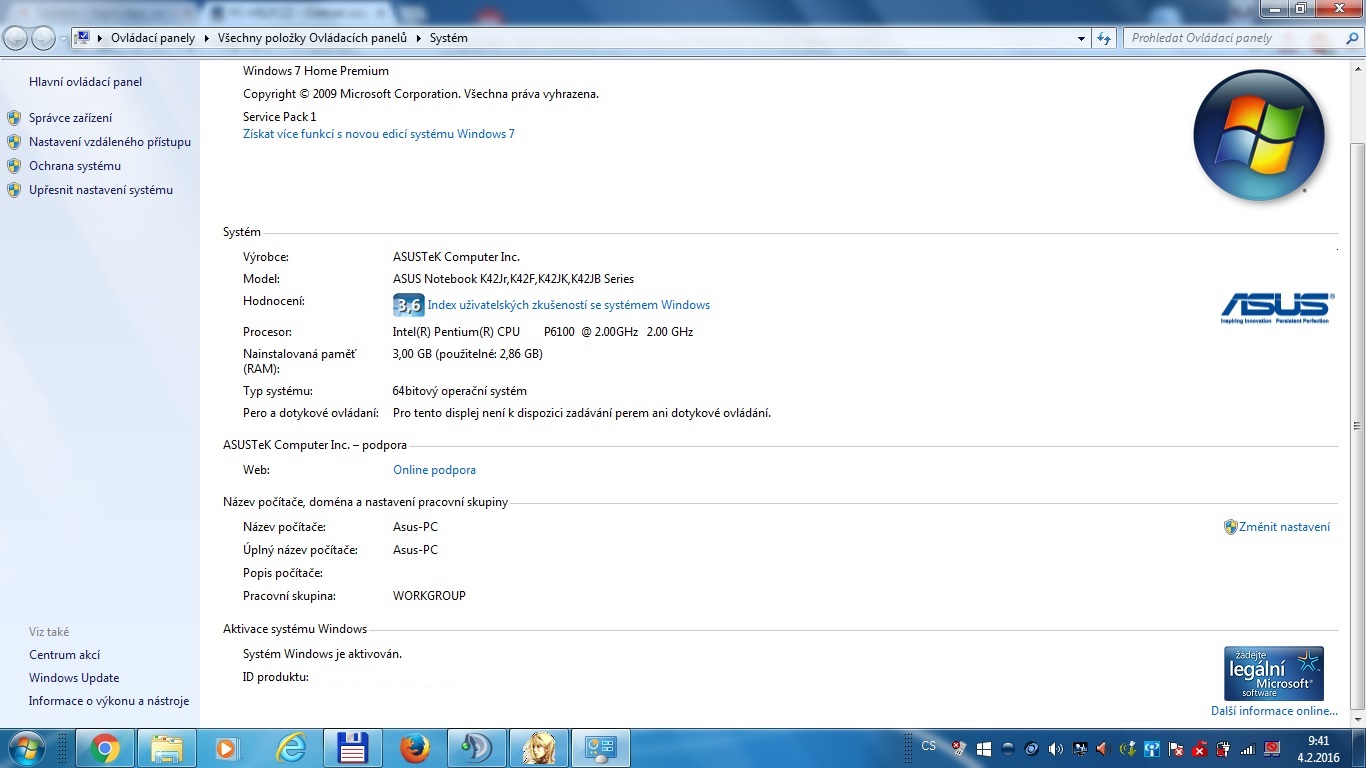Screen dimensions: 1366x768
Task: Click the green arrow tray icon
Action: [1128, 748]
